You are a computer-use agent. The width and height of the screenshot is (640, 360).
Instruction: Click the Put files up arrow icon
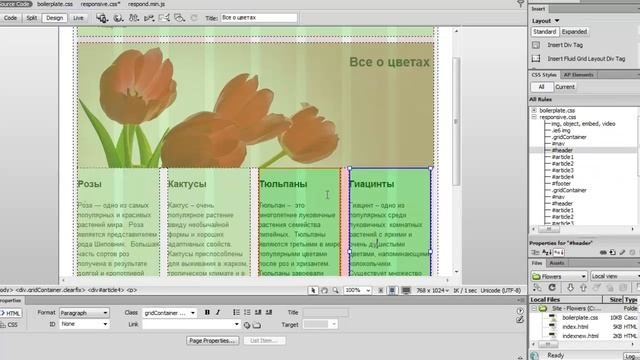click(583, 288)
